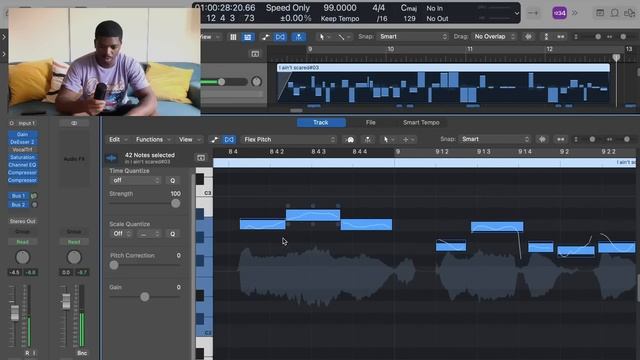Viewport: 640px width, 360px height.
Task: Click catch playhead icon in editor toolbar
Action: (x=368, y=140)
